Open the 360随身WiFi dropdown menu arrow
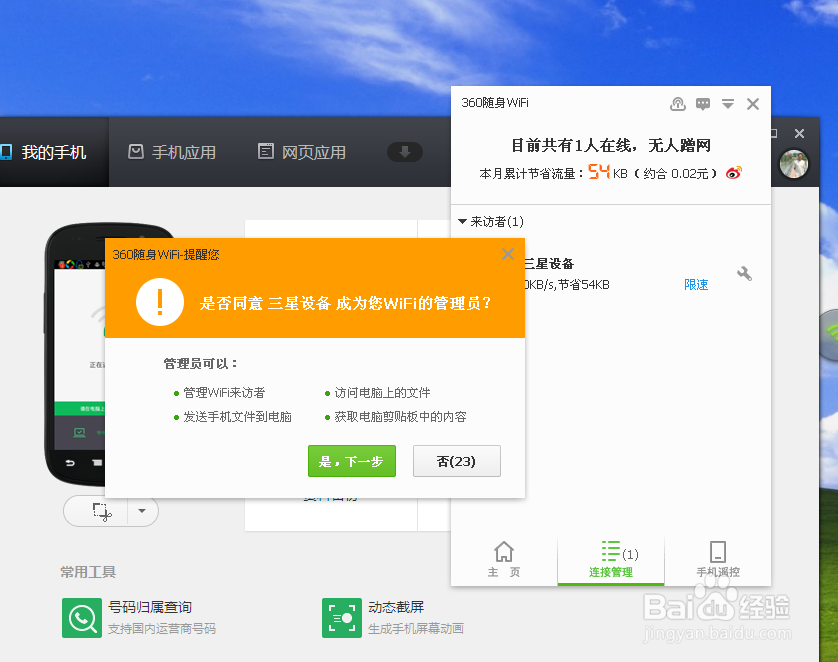Screen dimensions: 838x662 click(728, 104)
